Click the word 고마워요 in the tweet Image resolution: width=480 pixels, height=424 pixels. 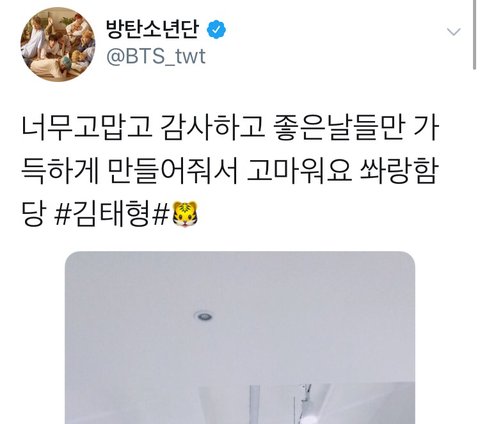coord(299,171)
